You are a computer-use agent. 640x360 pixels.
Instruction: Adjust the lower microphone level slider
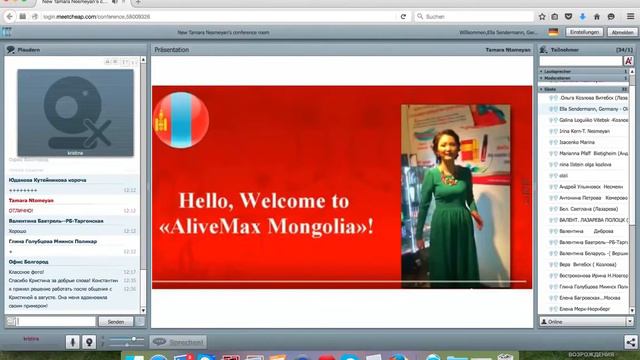[127, 345]
